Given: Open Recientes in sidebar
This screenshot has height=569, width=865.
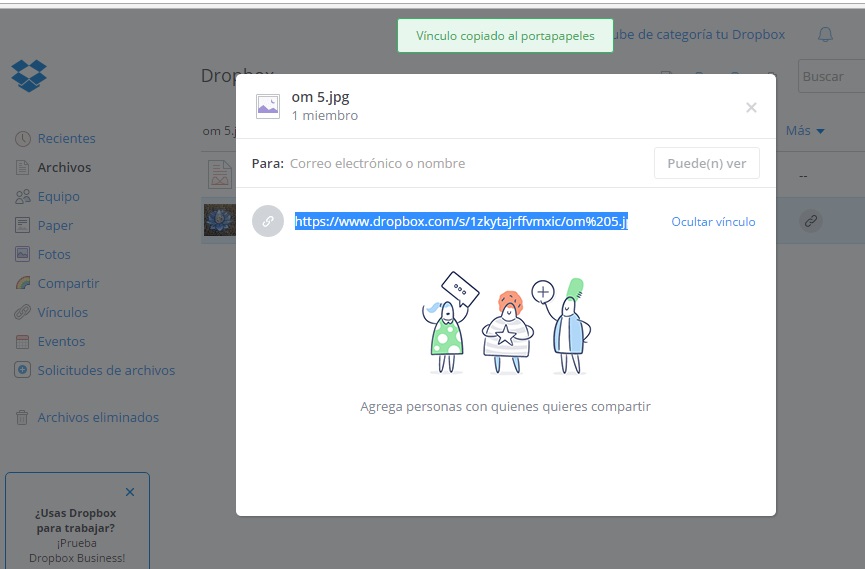Looking at the screenshot, I should click(x=66, y=139).
